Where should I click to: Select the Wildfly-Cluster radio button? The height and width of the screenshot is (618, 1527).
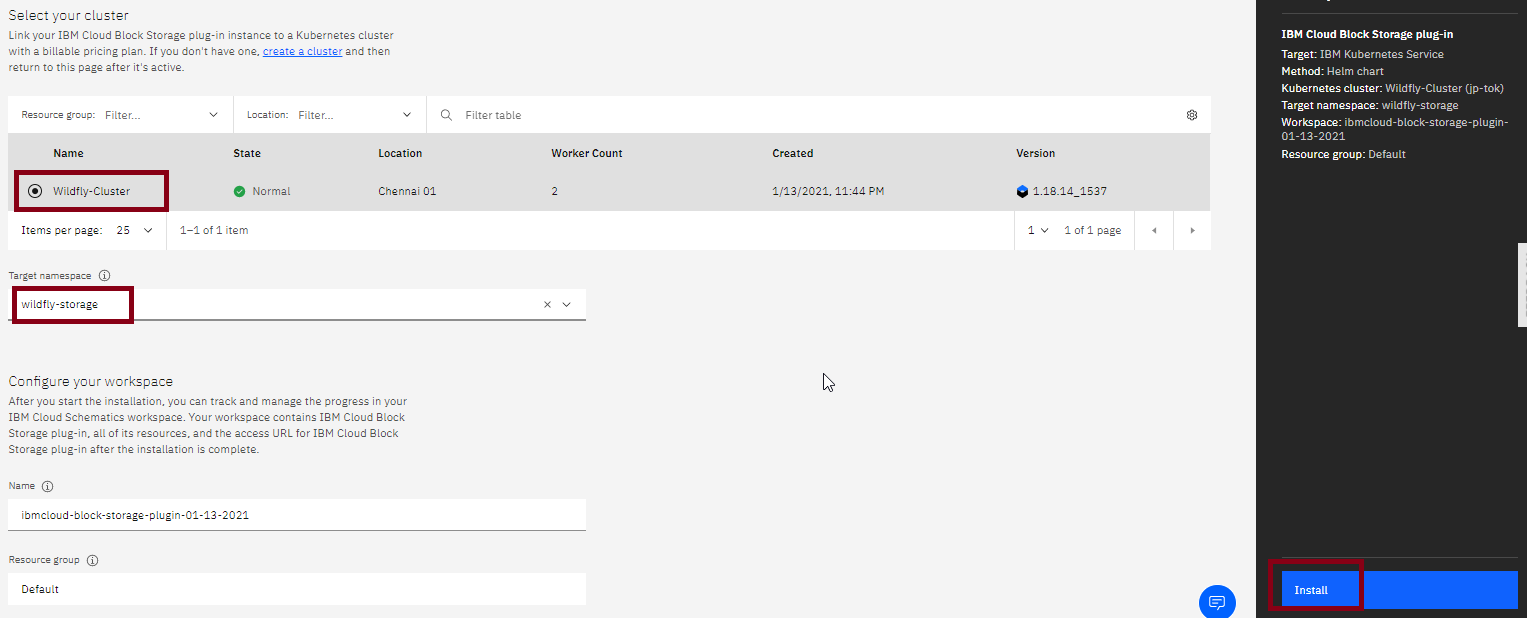pyautogui.click(x=35, y=191)
